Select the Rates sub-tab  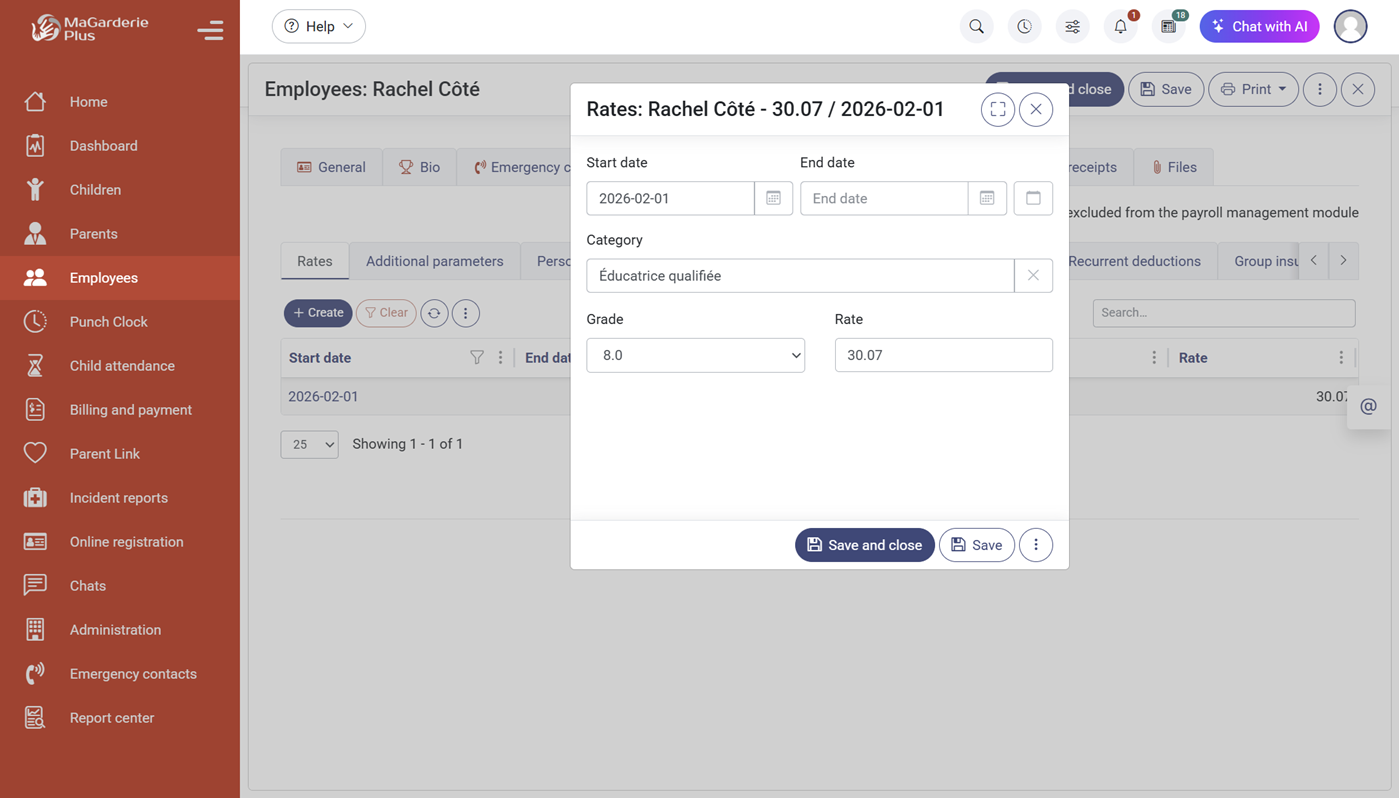tap(314, 261)
